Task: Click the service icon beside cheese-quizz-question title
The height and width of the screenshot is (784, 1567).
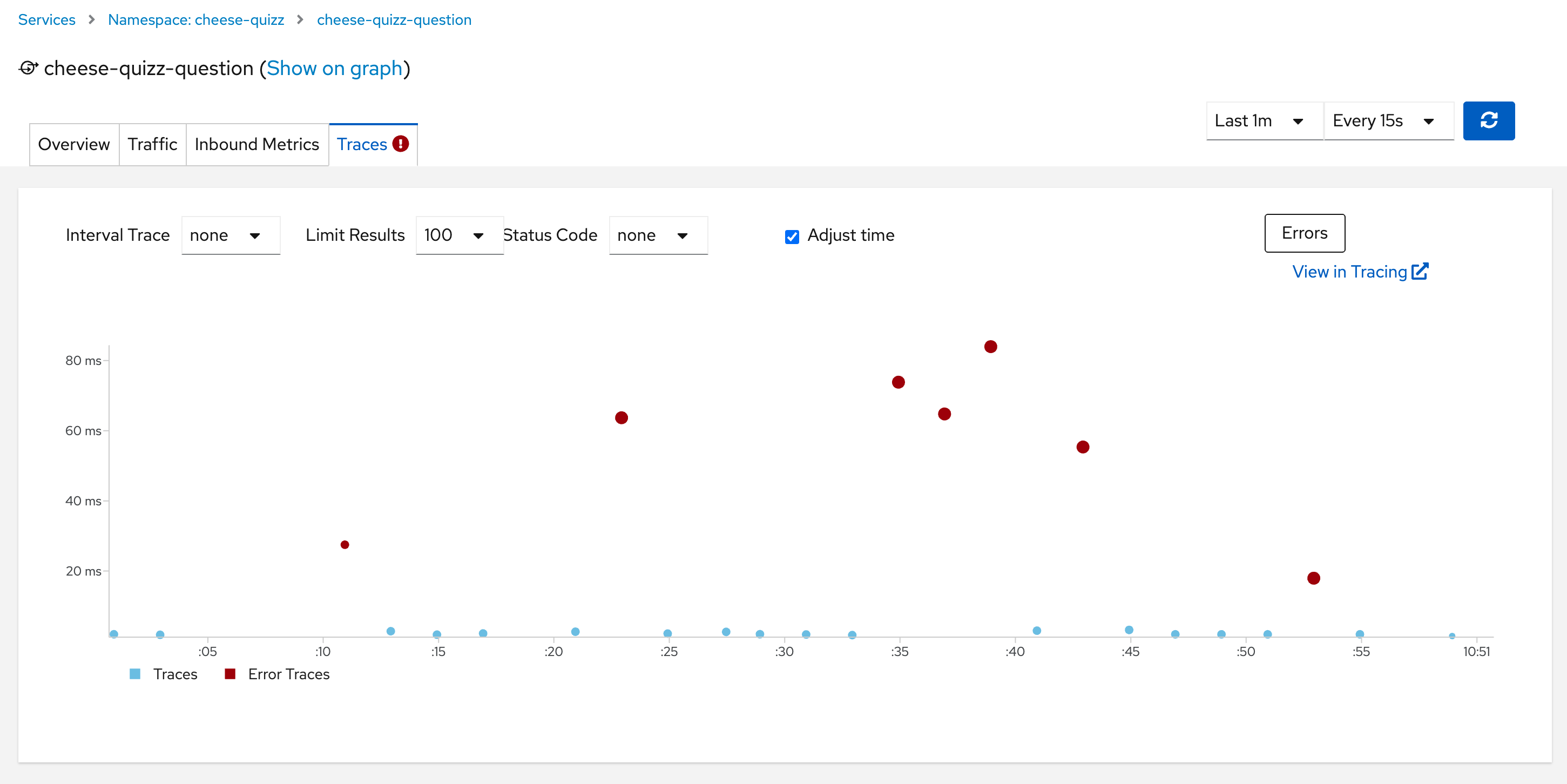Action: pyautogui.click(x=29, y=68)
